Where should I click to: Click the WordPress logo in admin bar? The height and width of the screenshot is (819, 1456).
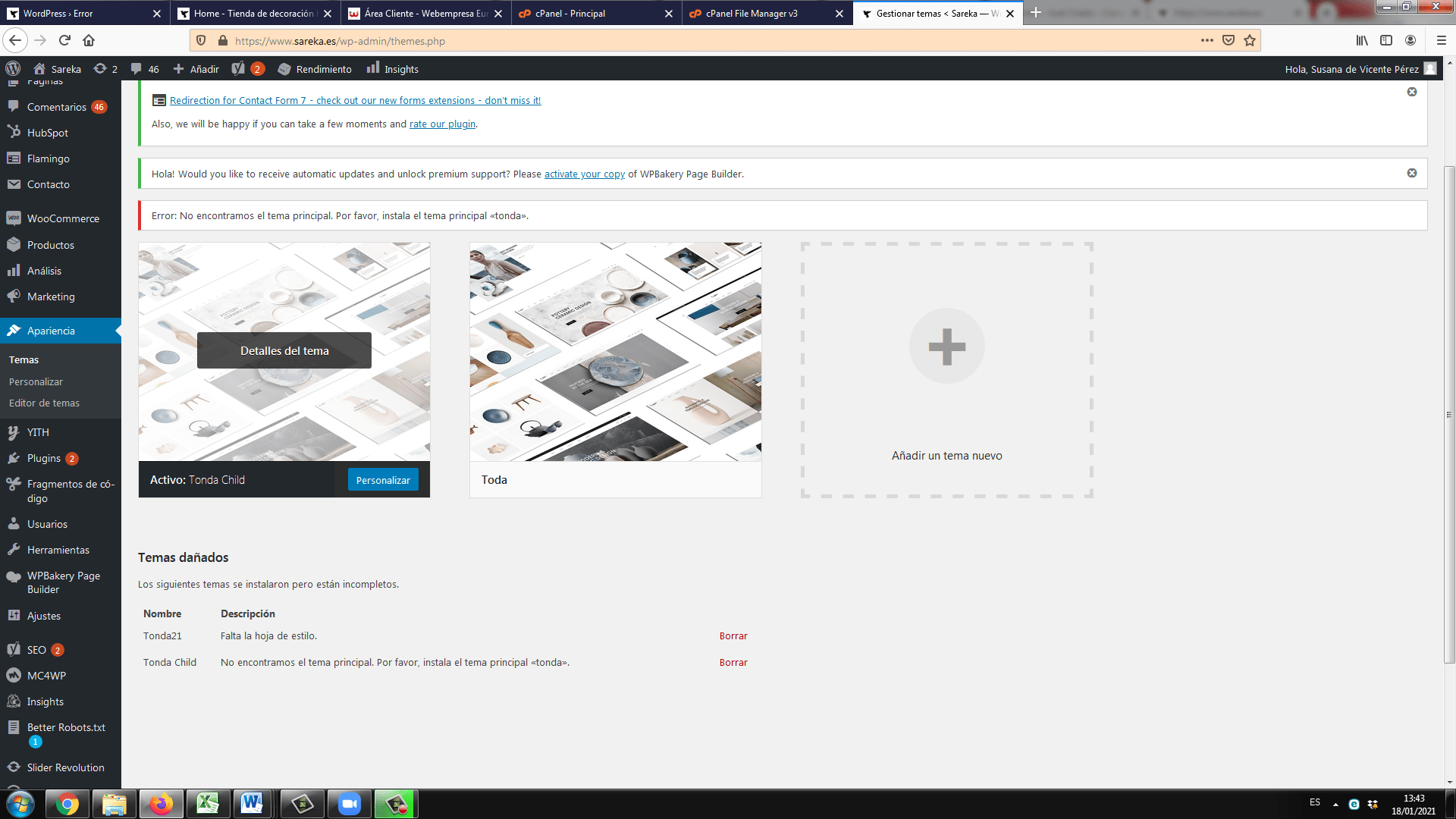coord(13,69)
